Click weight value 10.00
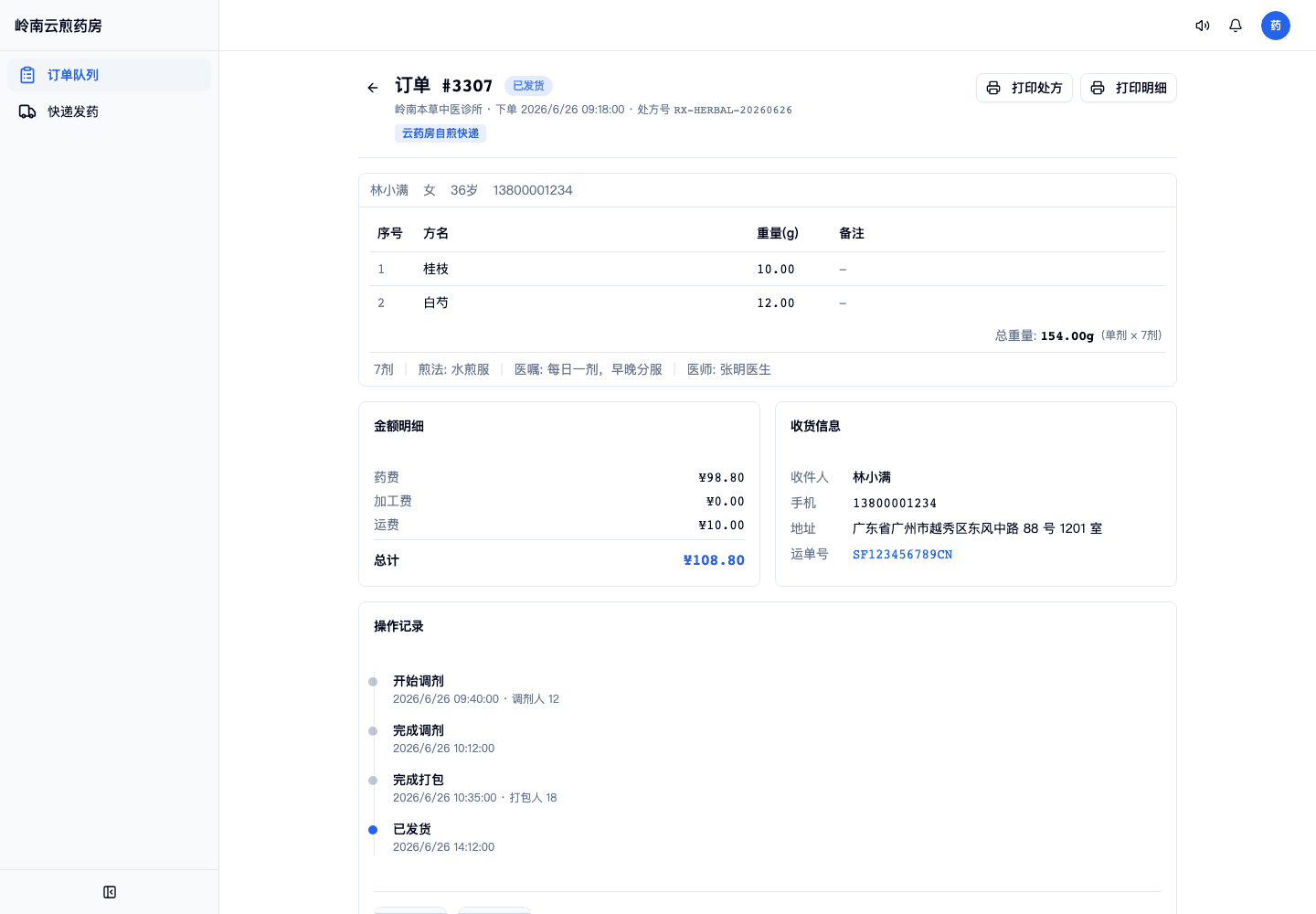The height and width of the screenshot is (914, 1316). pos(776,269)
